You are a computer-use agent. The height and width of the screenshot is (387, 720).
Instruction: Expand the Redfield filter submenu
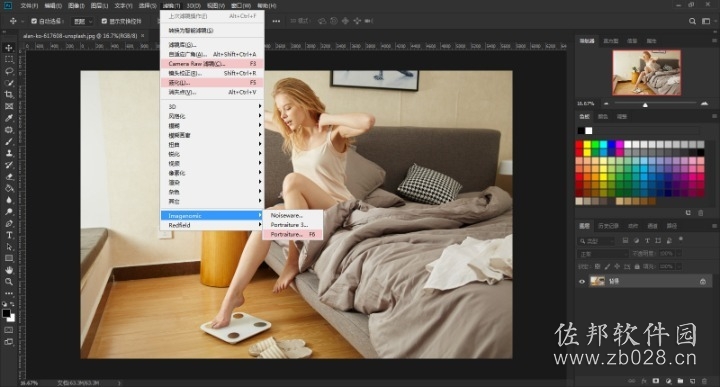tap(212, 225)
